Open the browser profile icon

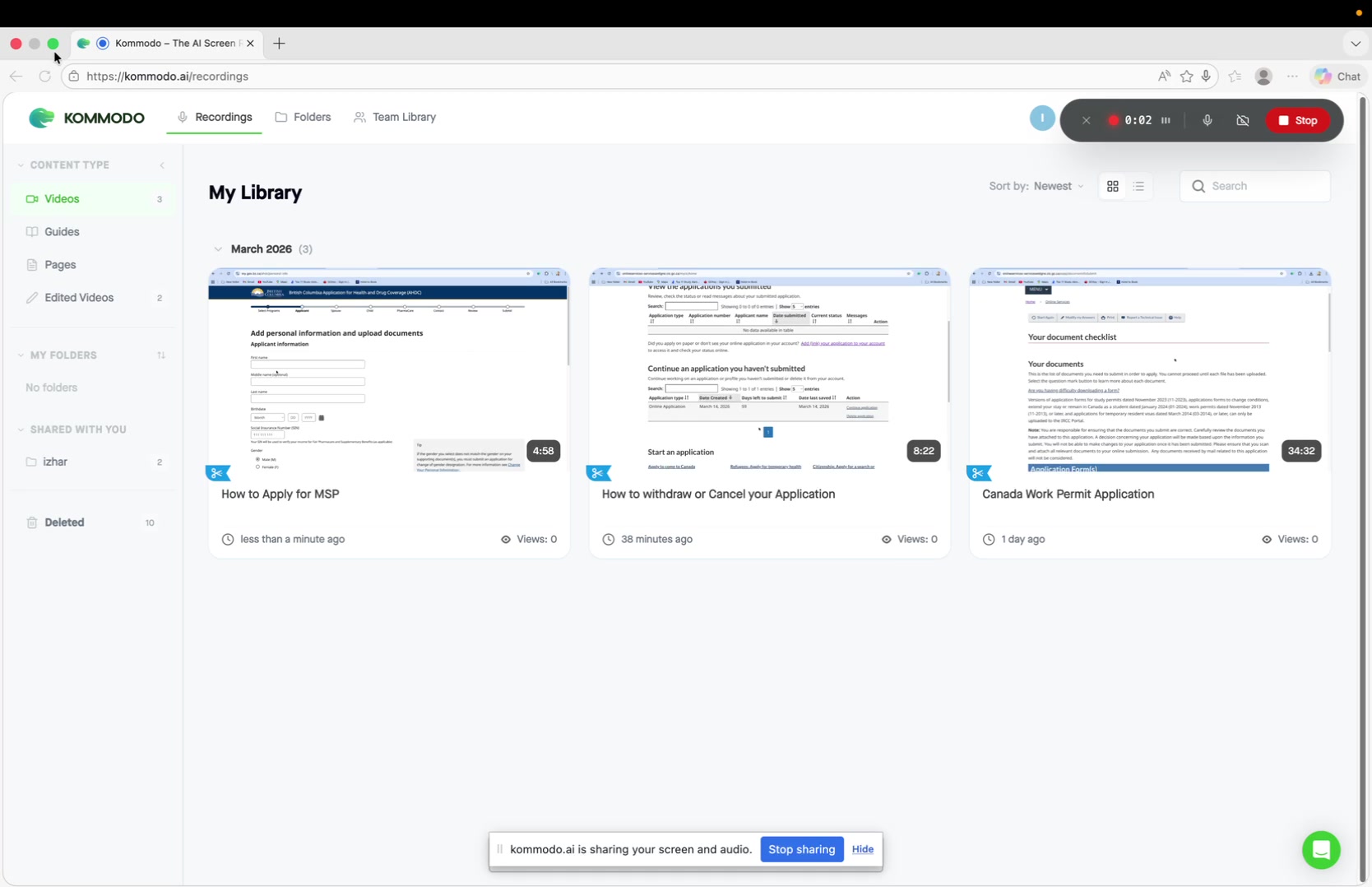(1263, 77)
